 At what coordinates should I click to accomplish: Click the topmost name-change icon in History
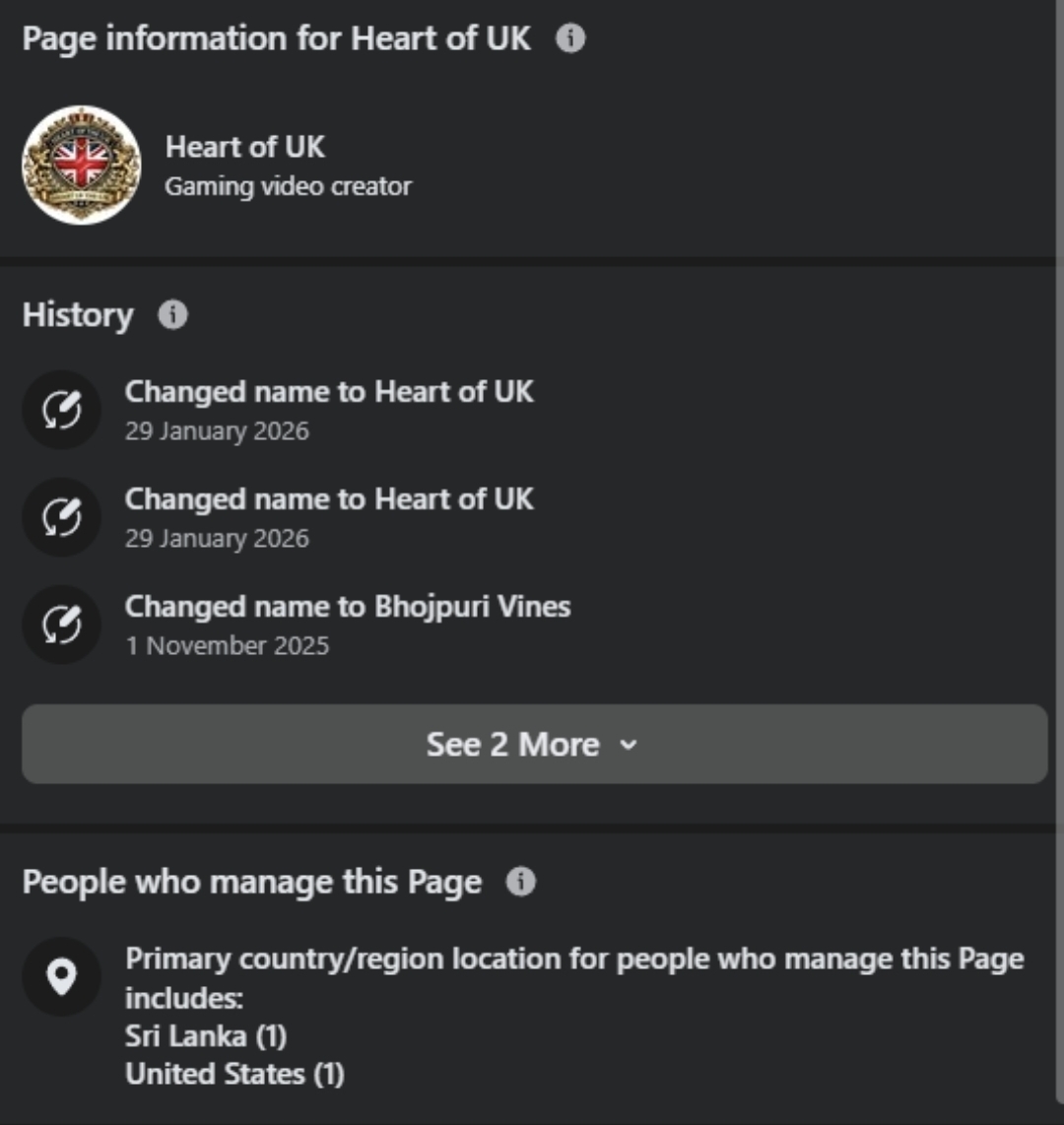(x=62, y=410)
